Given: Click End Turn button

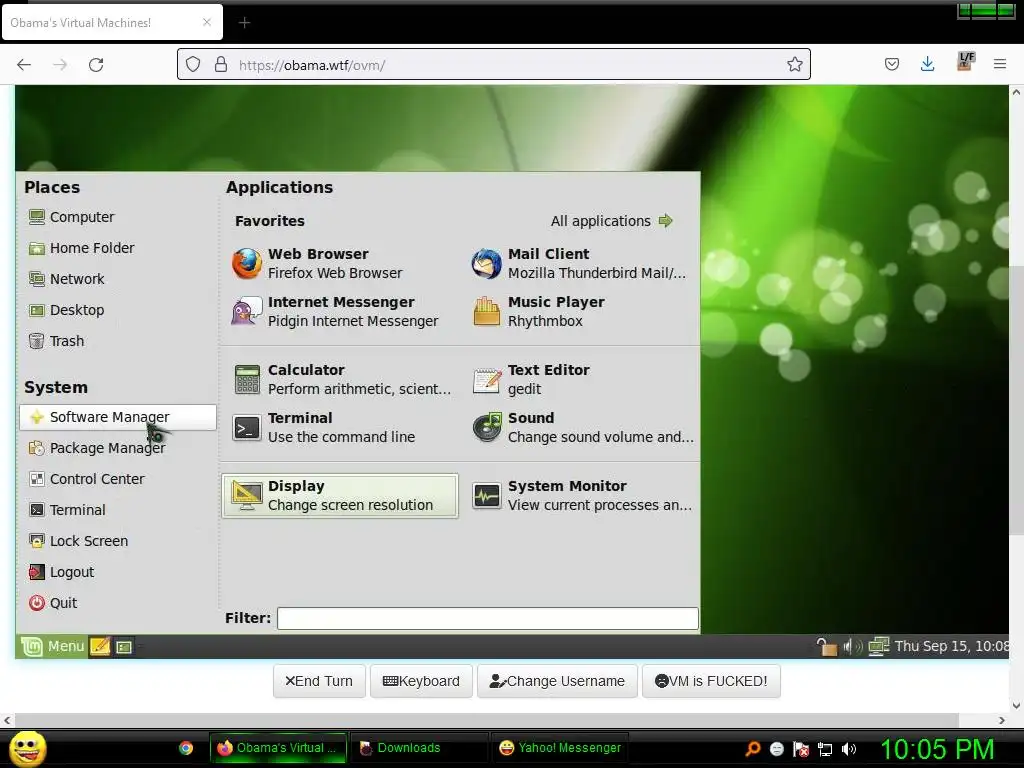Looking at the screenshot, I should (319, 681).
